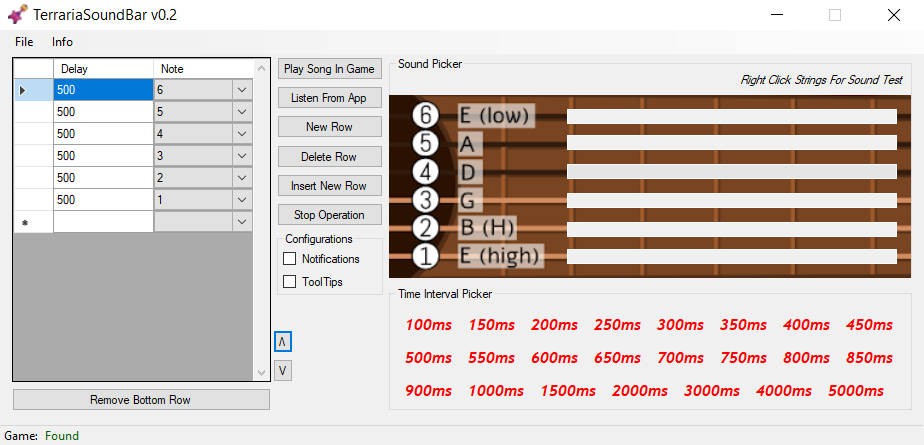924x445 pixels.
Task: Click the Listen From App button
Action: click(x=329, y=98)
